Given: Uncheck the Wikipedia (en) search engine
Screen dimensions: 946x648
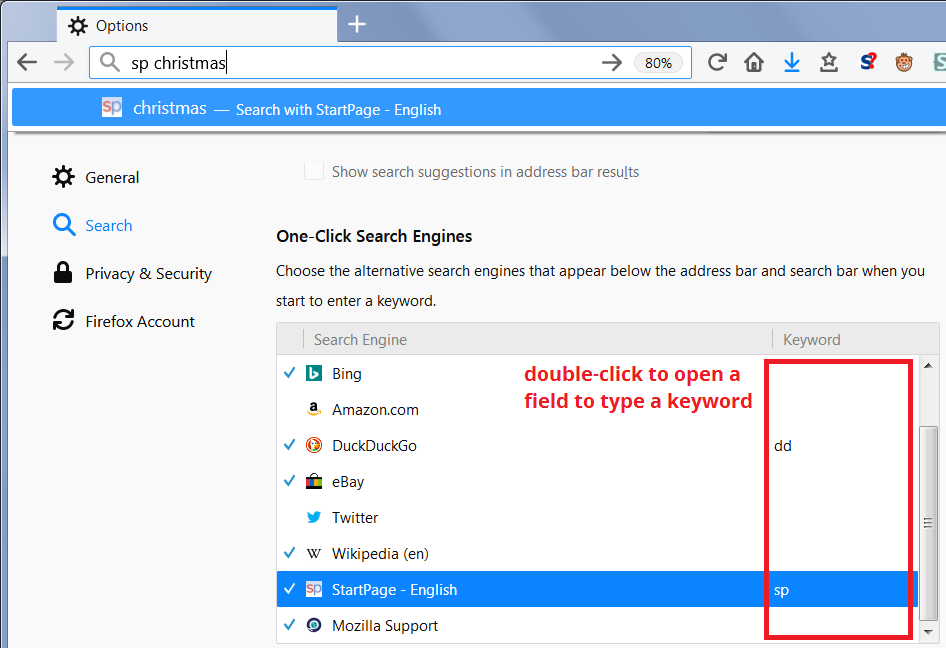Looking at the screenshot, I should tap(290, 553).
